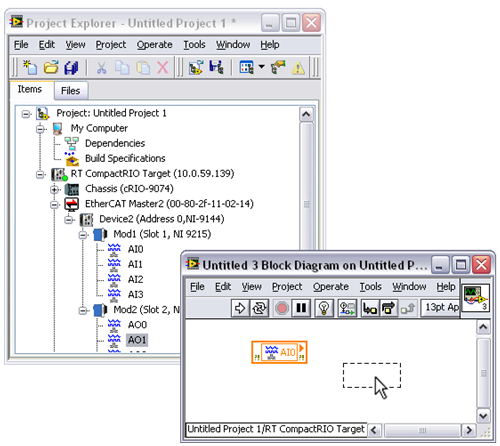Click the Save All icon in Project Explorer
Image resolution: width=500 pixels, height=446 pixels.
71,68
